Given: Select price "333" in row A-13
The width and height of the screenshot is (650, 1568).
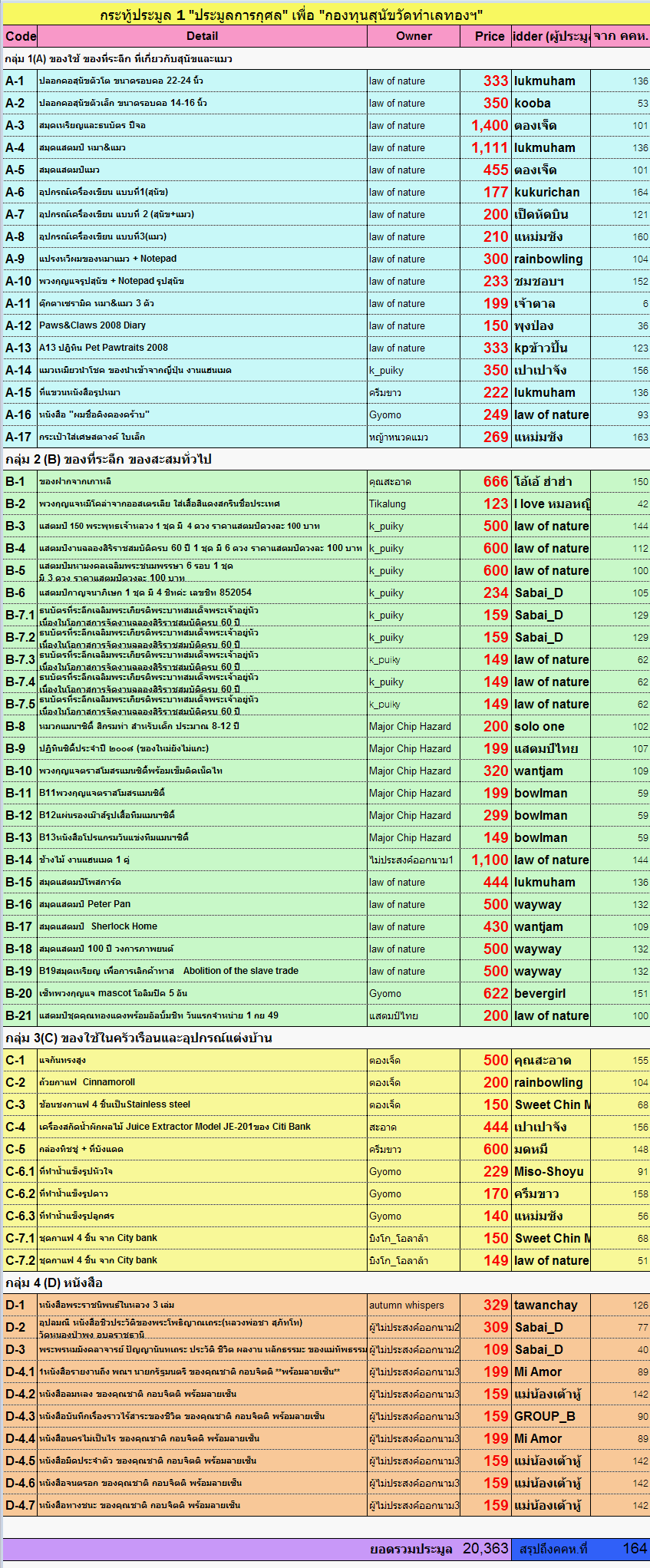Looking at the screenshot, I should (496, 348).
